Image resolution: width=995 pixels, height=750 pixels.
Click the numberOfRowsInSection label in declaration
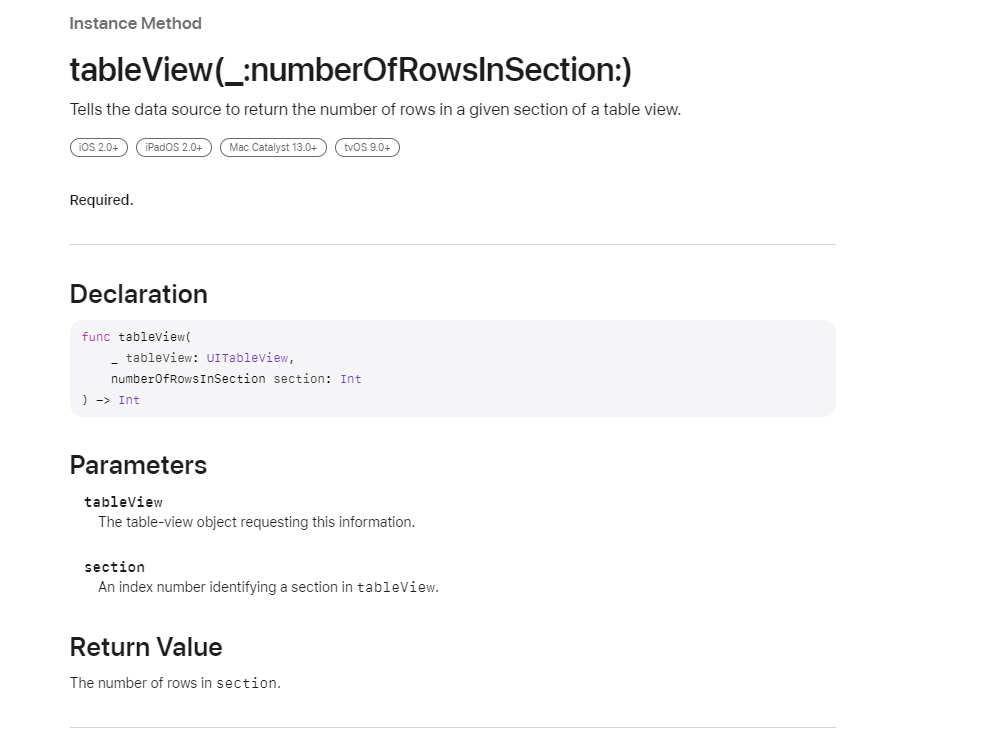pyautogui.click(x=188, y=379)
